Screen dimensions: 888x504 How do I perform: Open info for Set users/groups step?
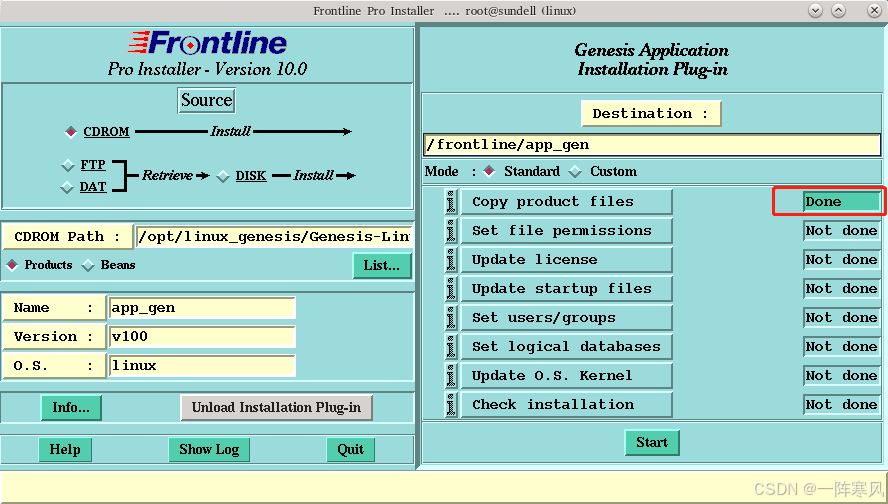pos(451,318)
